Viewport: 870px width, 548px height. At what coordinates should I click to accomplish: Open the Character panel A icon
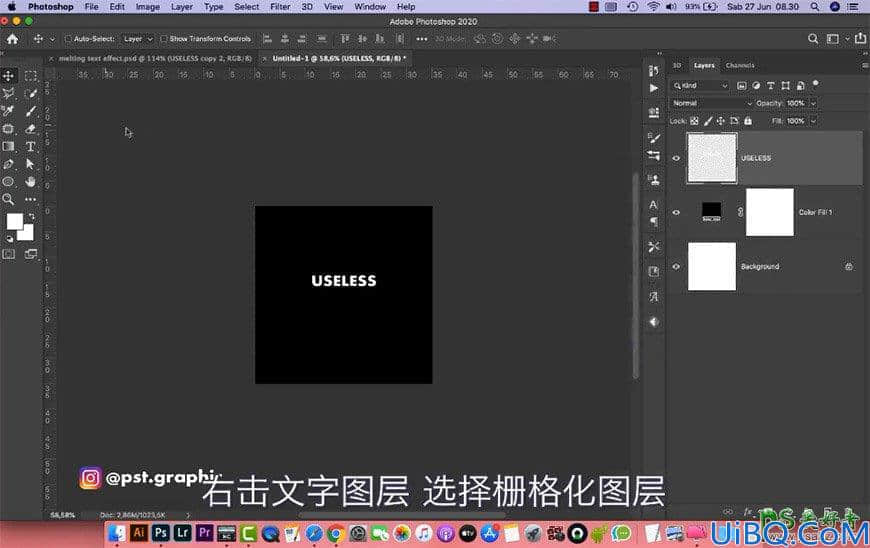click(654, 205)
